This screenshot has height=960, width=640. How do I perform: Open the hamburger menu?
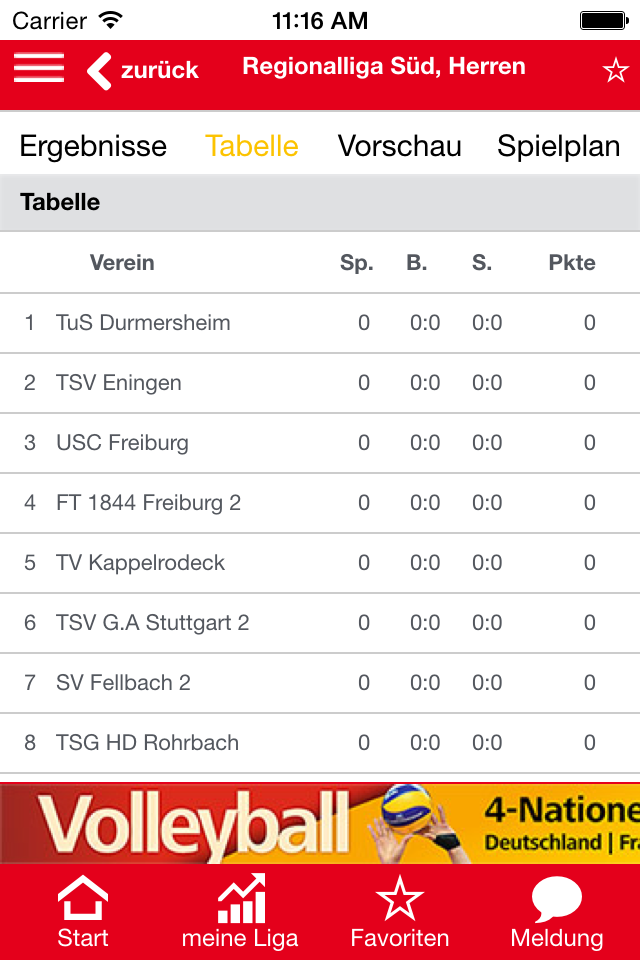click(39, 68)
